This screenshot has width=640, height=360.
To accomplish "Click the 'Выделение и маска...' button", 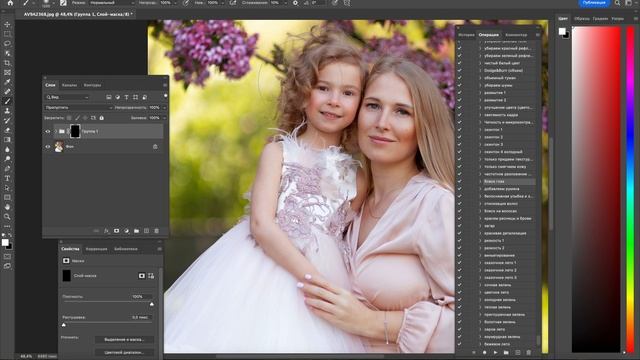I will [x=124, y=340].
